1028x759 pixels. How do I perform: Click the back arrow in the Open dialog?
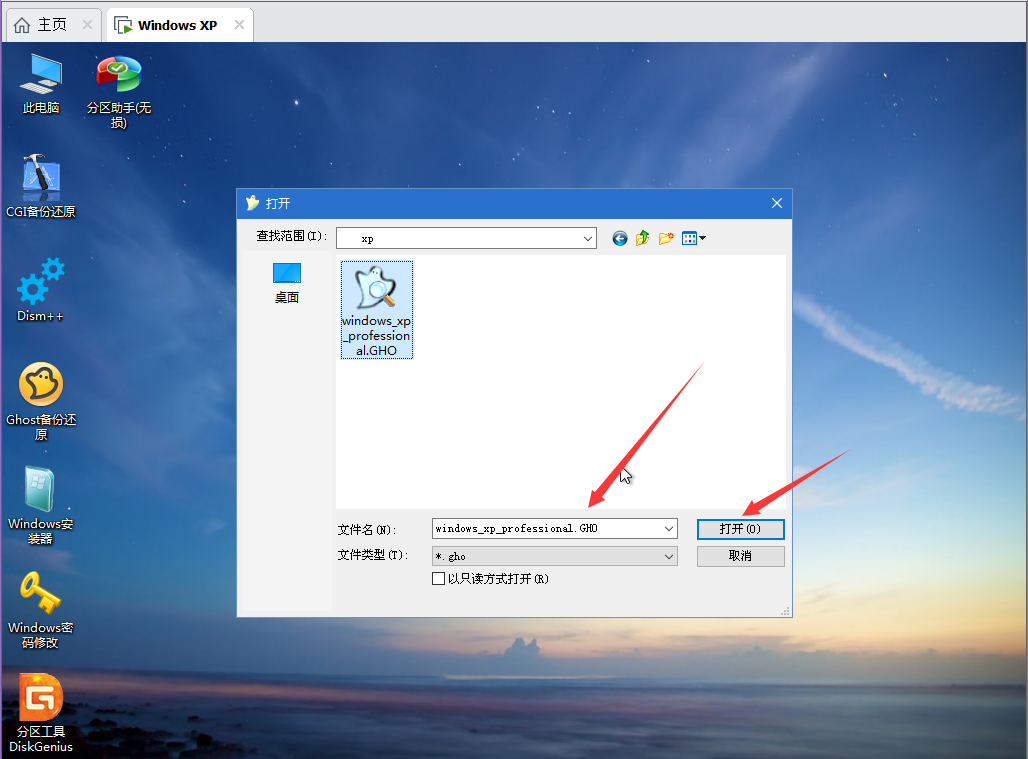620,239
